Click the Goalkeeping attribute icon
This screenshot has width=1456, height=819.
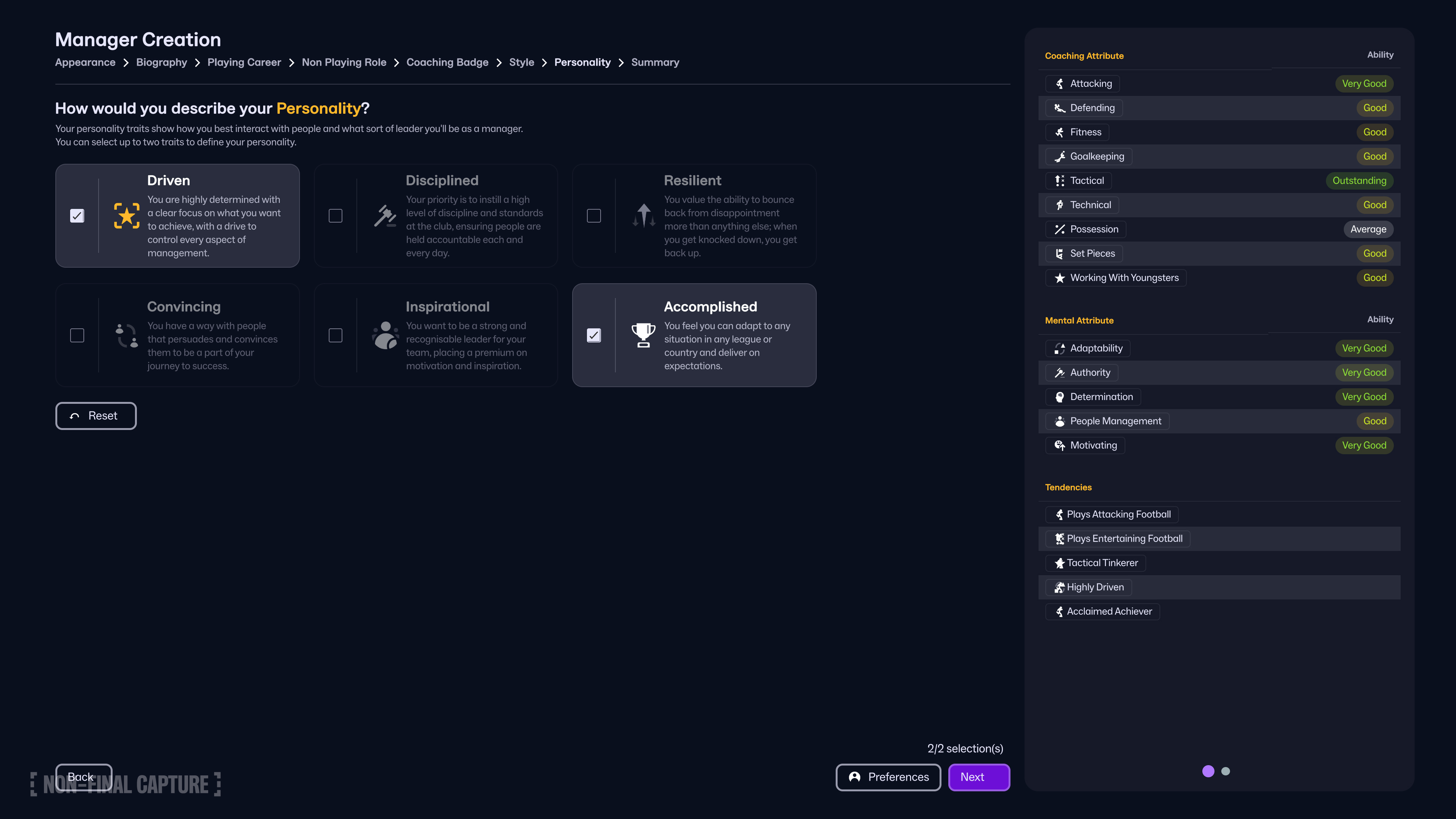pos(1060,157)
